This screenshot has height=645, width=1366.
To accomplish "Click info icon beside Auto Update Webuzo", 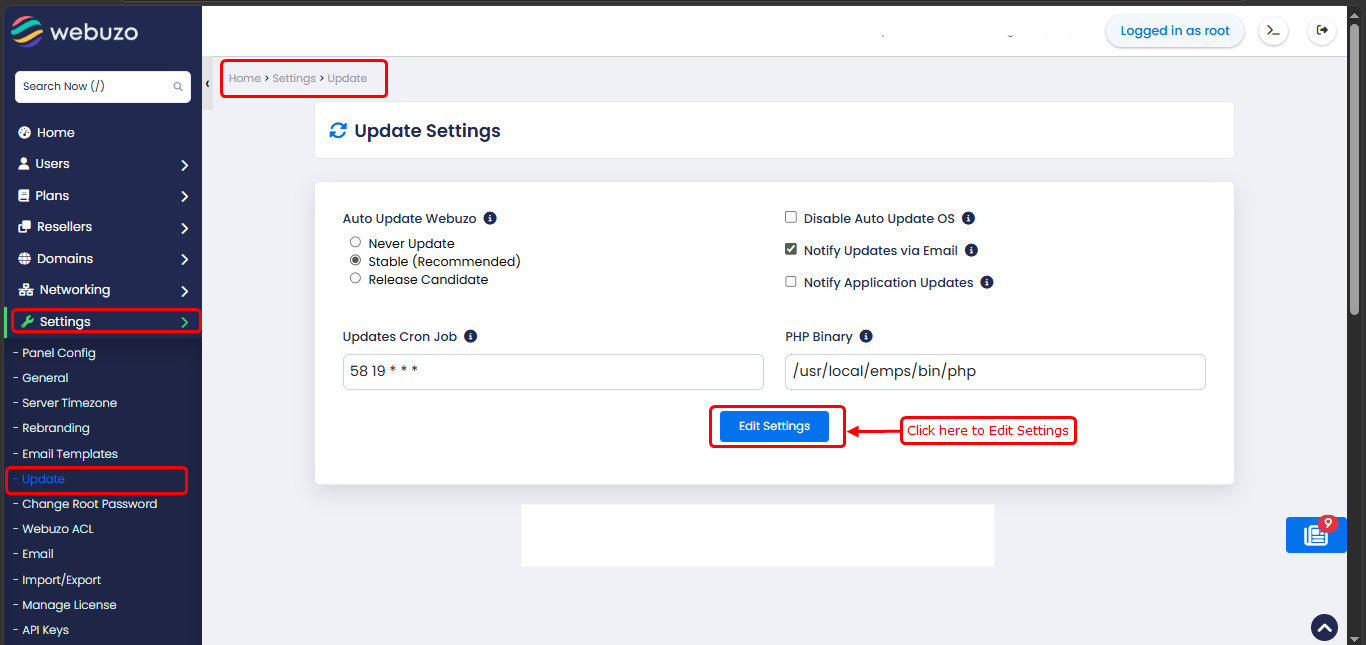I will 490,218.
